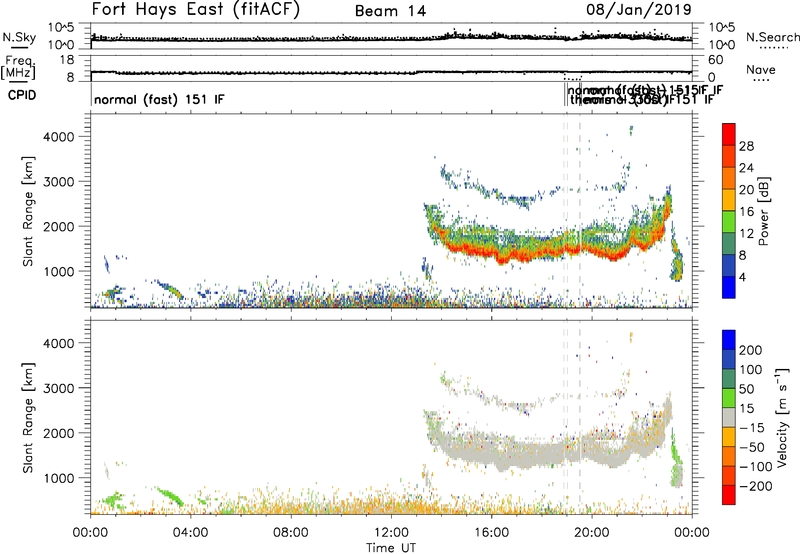Click the "4" value on Power colorbar

742,277
